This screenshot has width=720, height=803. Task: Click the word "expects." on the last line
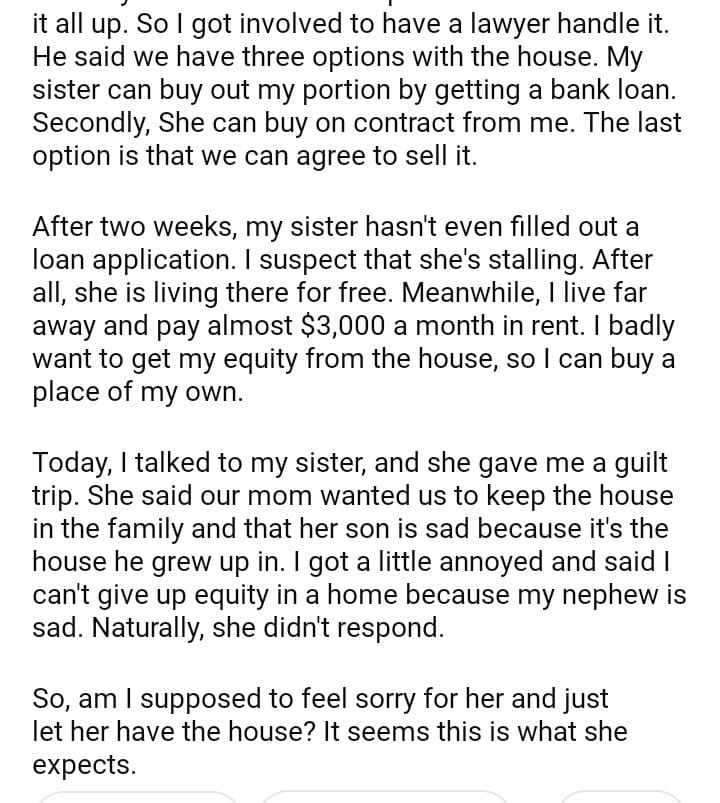pos(84,765)
